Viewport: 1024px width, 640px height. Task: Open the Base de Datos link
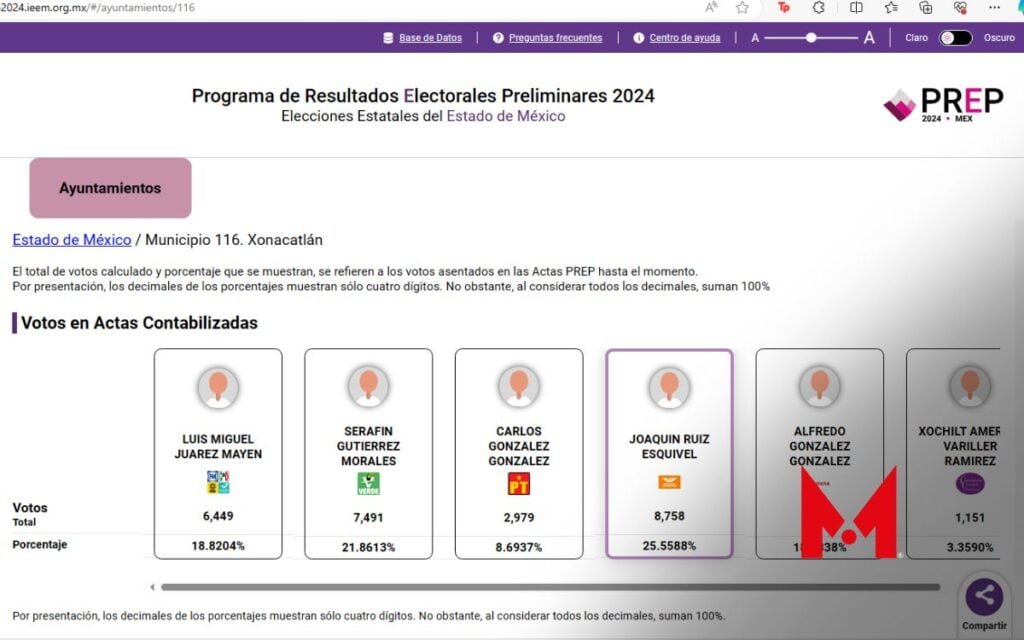pos(430,38)
